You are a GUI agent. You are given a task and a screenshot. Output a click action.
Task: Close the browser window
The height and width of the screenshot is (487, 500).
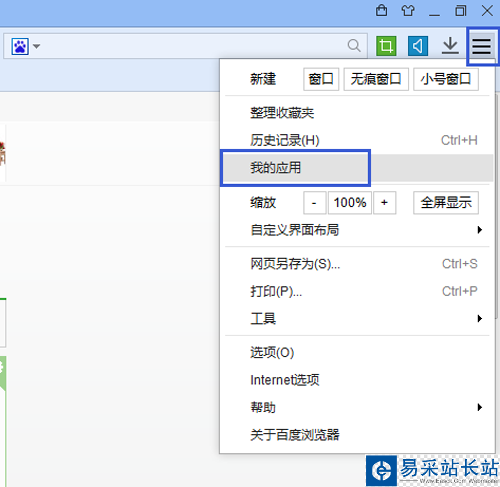[x=487, y=11]
